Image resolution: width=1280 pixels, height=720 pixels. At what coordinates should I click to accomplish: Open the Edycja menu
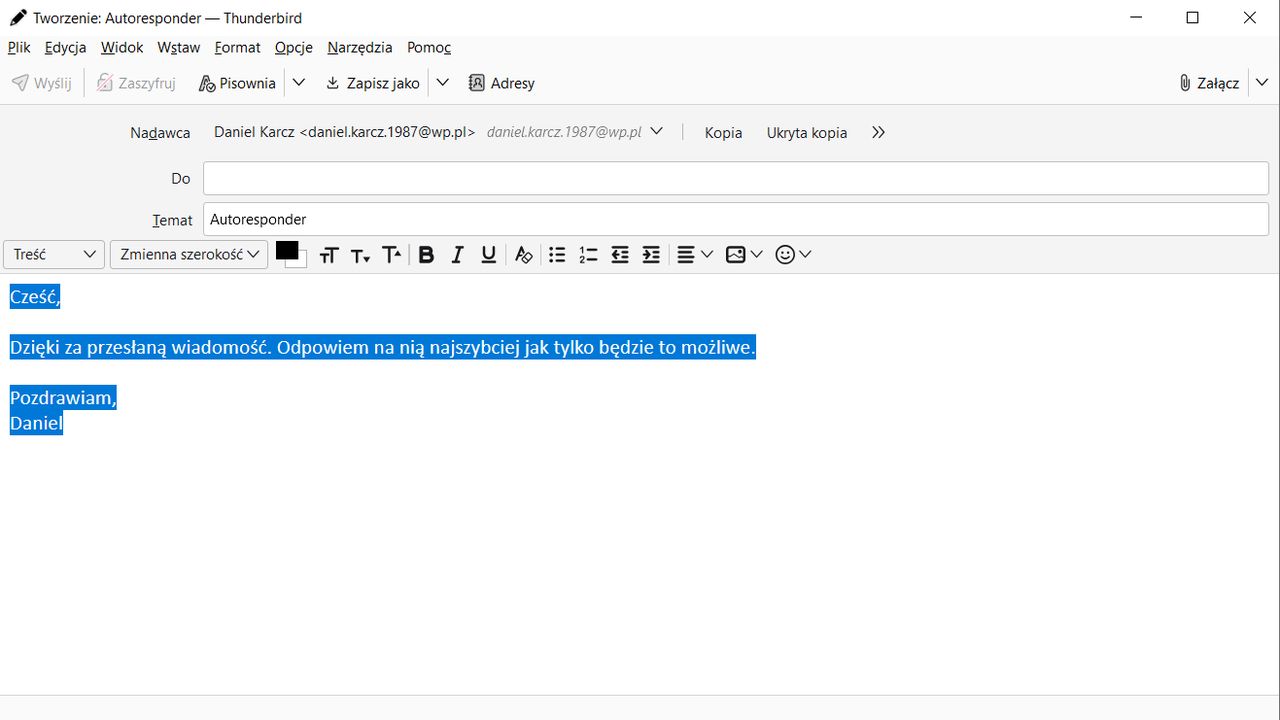coord(66,47)
